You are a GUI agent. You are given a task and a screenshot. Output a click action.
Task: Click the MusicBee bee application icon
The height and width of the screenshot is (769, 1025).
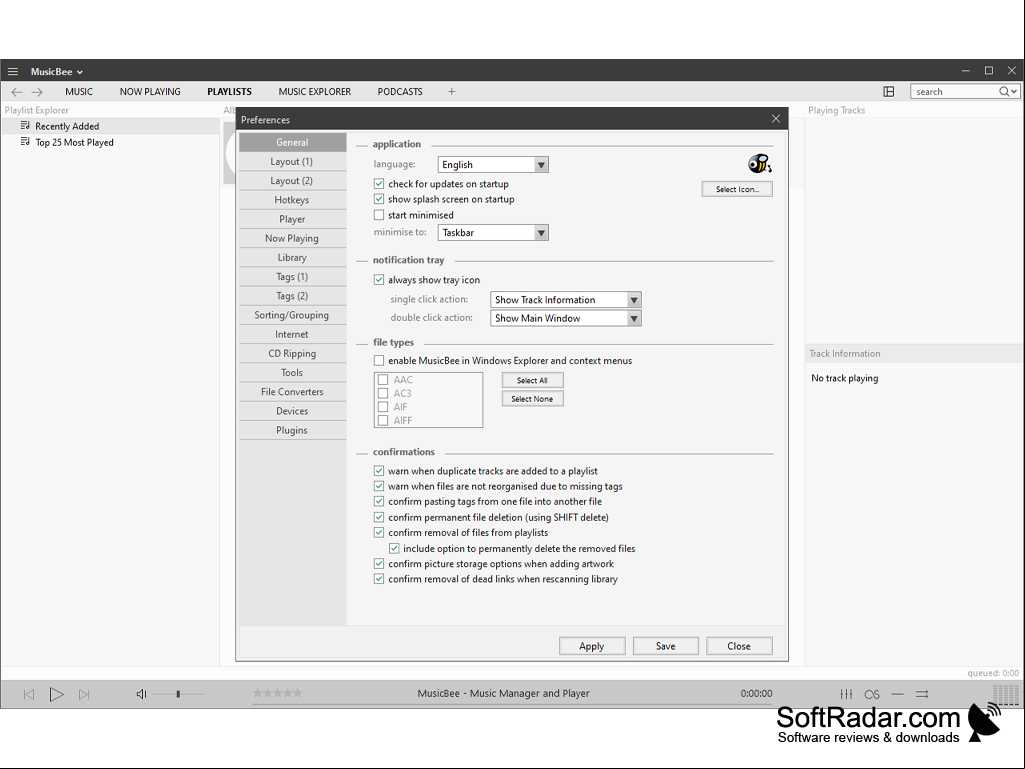(x=759, y=163)
